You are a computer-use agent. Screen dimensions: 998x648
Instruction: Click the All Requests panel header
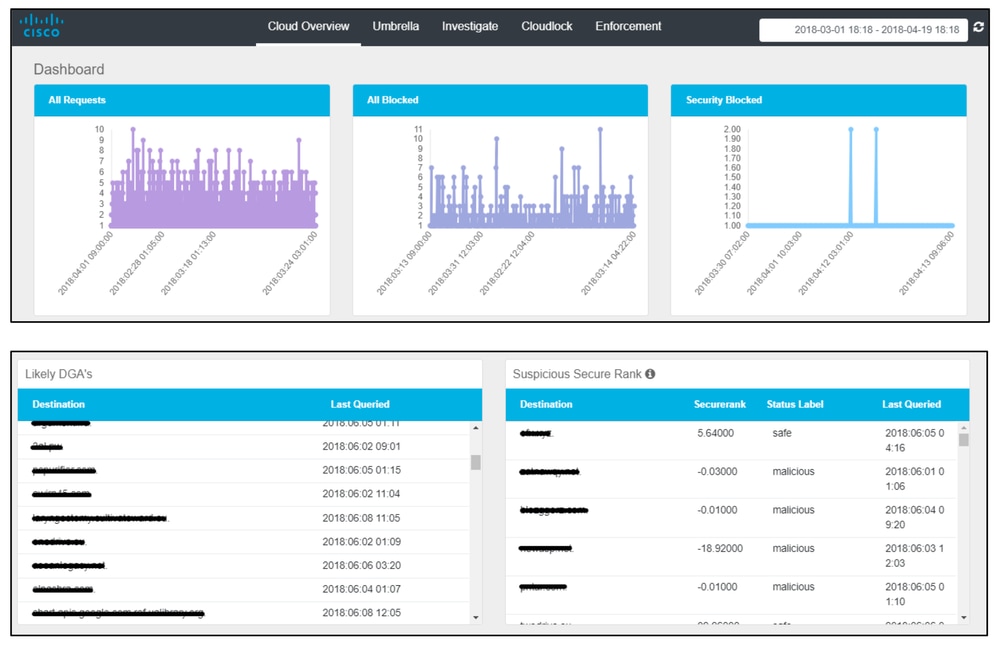182,100
